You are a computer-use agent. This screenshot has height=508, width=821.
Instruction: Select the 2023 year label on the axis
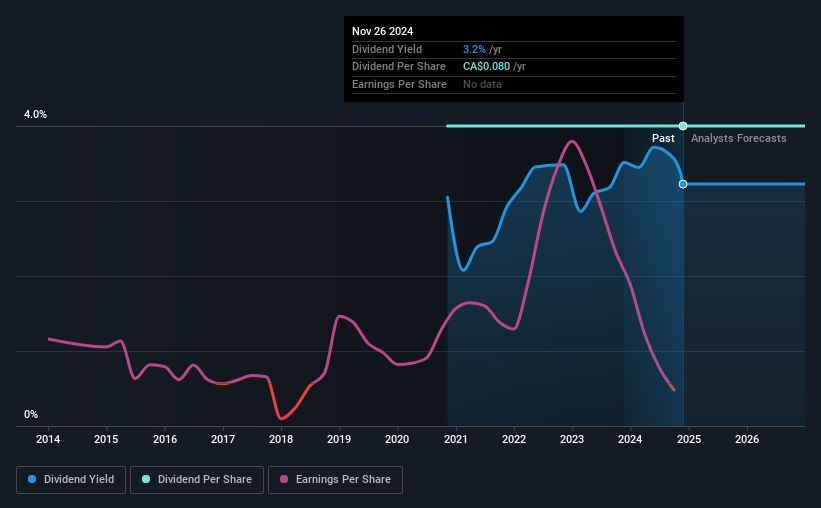pos(572,439)
